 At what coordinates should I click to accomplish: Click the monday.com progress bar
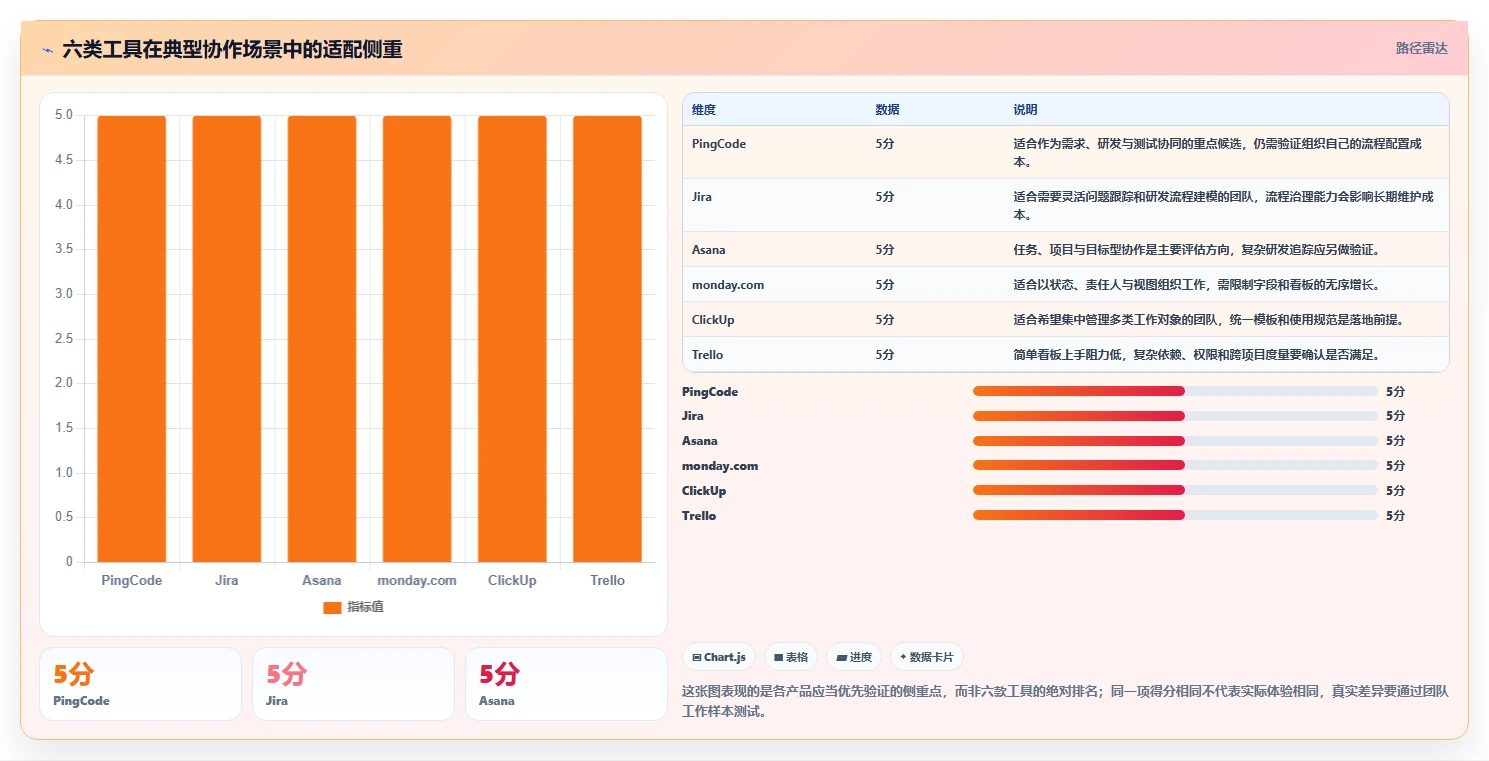(x=1175, y=465)
